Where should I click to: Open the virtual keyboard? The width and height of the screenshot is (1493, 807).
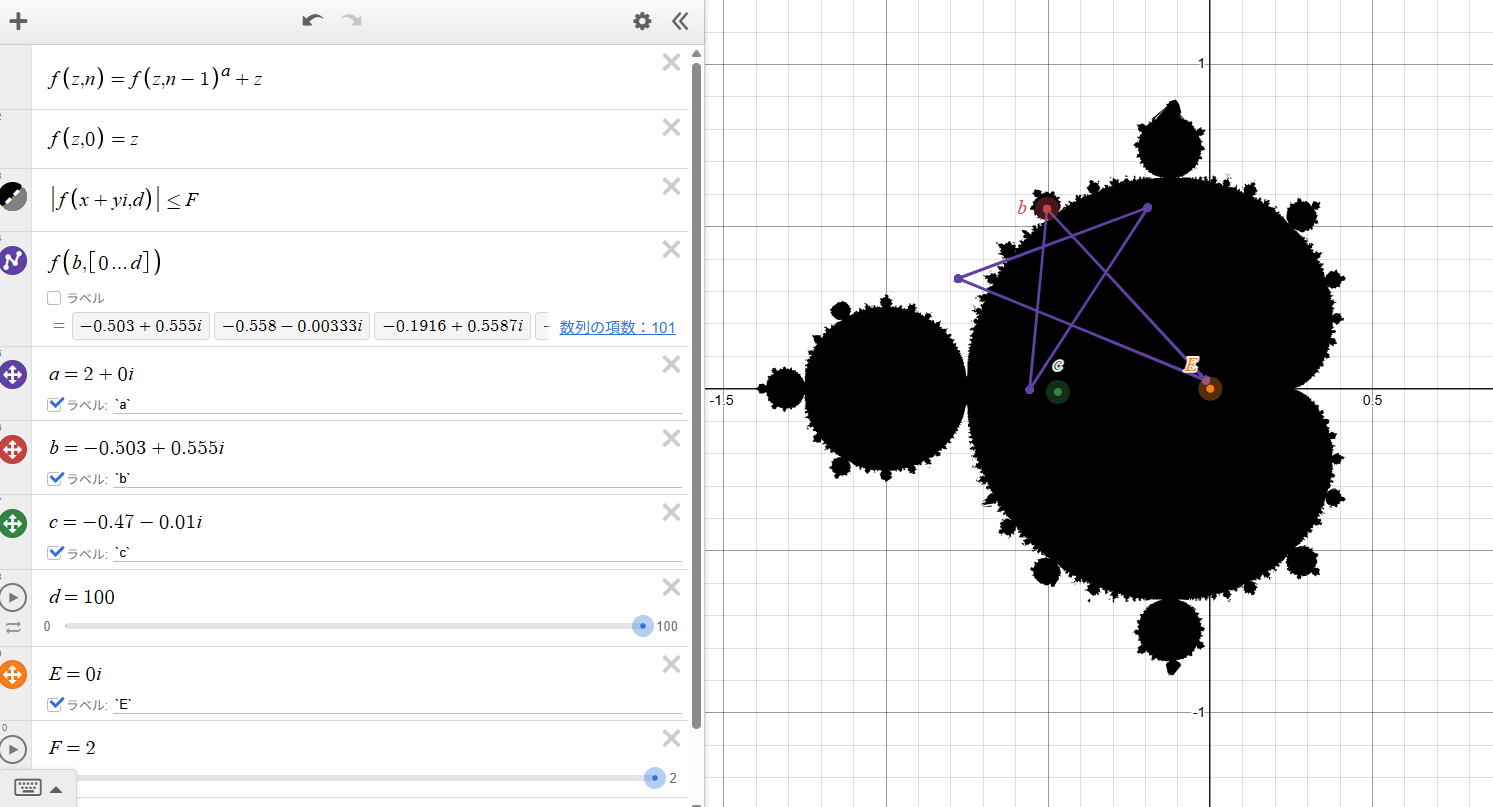27,787
